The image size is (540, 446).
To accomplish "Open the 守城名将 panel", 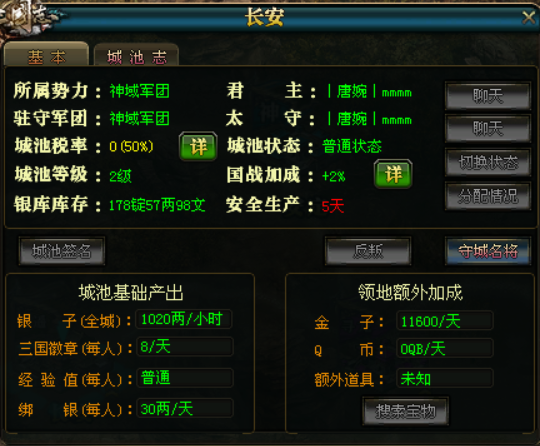I will (x=488, y=251).
